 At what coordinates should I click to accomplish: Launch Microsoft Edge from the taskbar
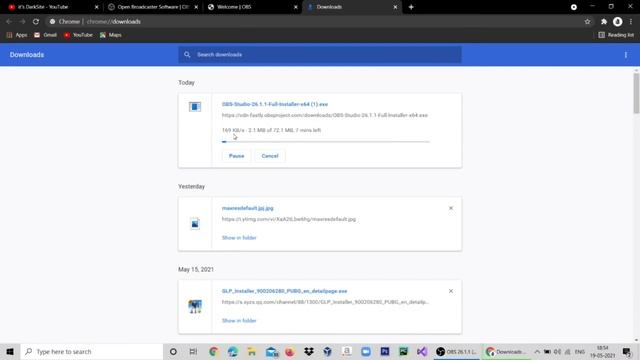(x=233, y=351)
